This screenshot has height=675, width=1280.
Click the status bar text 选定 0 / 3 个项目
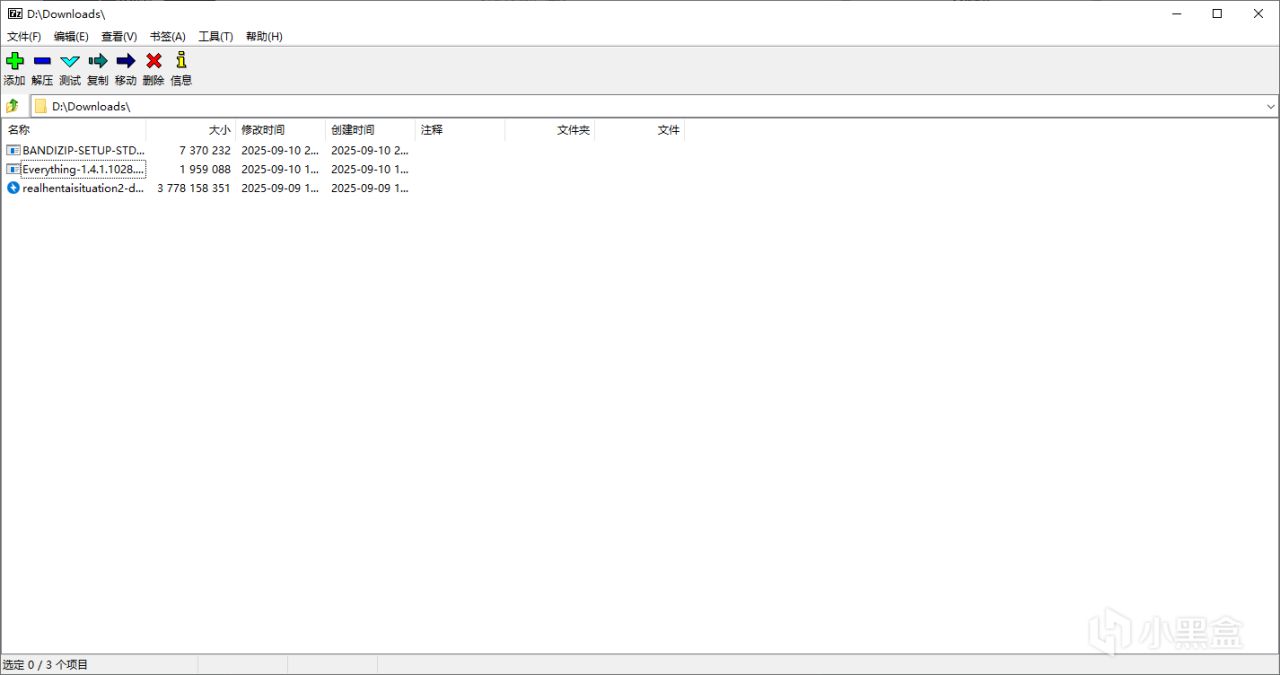(45, 665)
